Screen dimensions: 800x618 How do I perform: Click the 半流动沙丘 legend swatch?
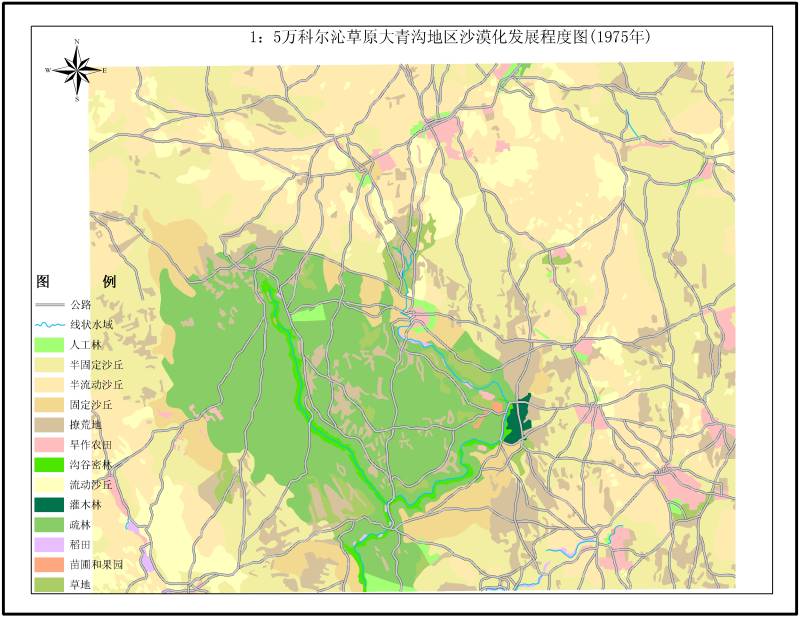[50, 384]
